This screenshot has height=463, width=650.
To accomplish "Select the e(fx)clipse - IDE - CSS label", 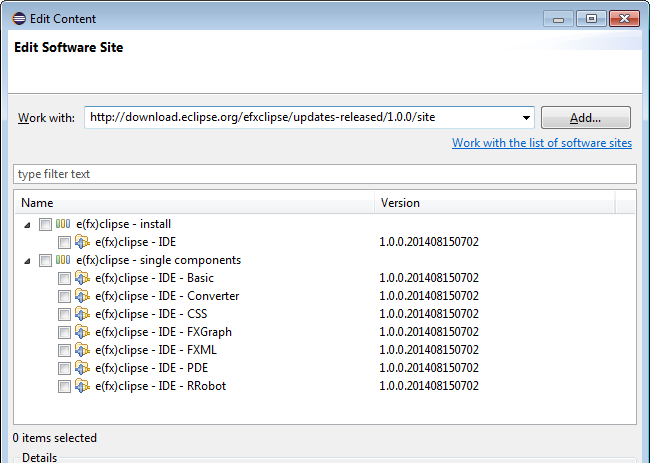I will point(151,314).
